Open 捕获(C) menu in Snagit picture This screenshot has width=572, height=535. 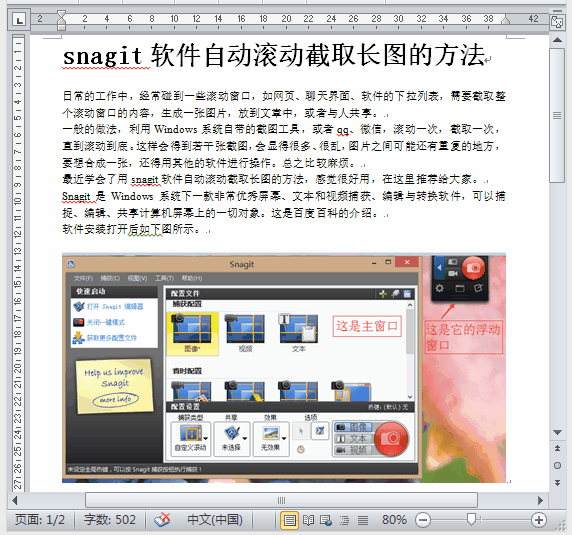pyautogui.click(x=110, y=278)
